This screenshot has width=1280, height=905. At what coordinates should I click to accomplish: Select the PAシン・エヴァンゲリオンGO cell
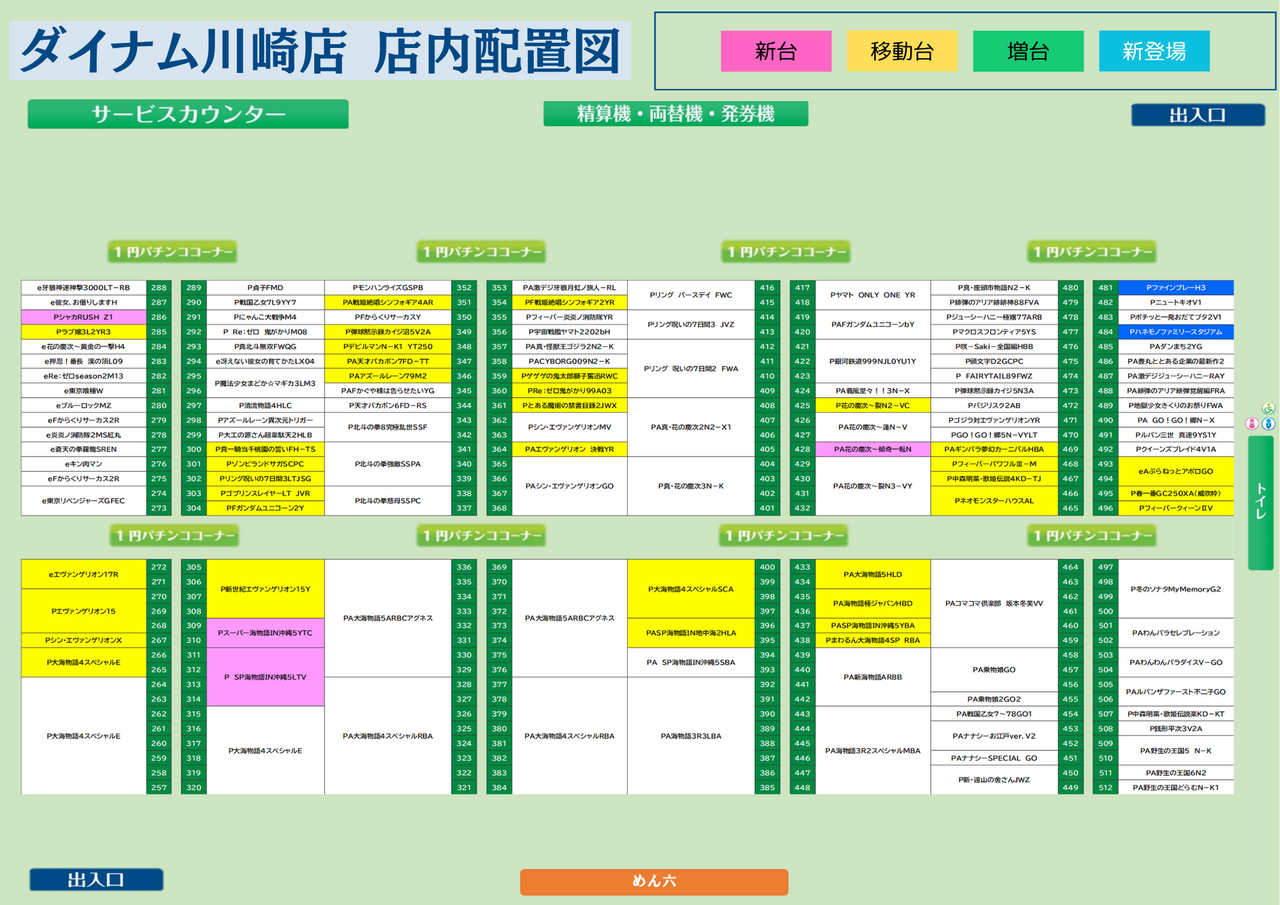coord(570,486)
